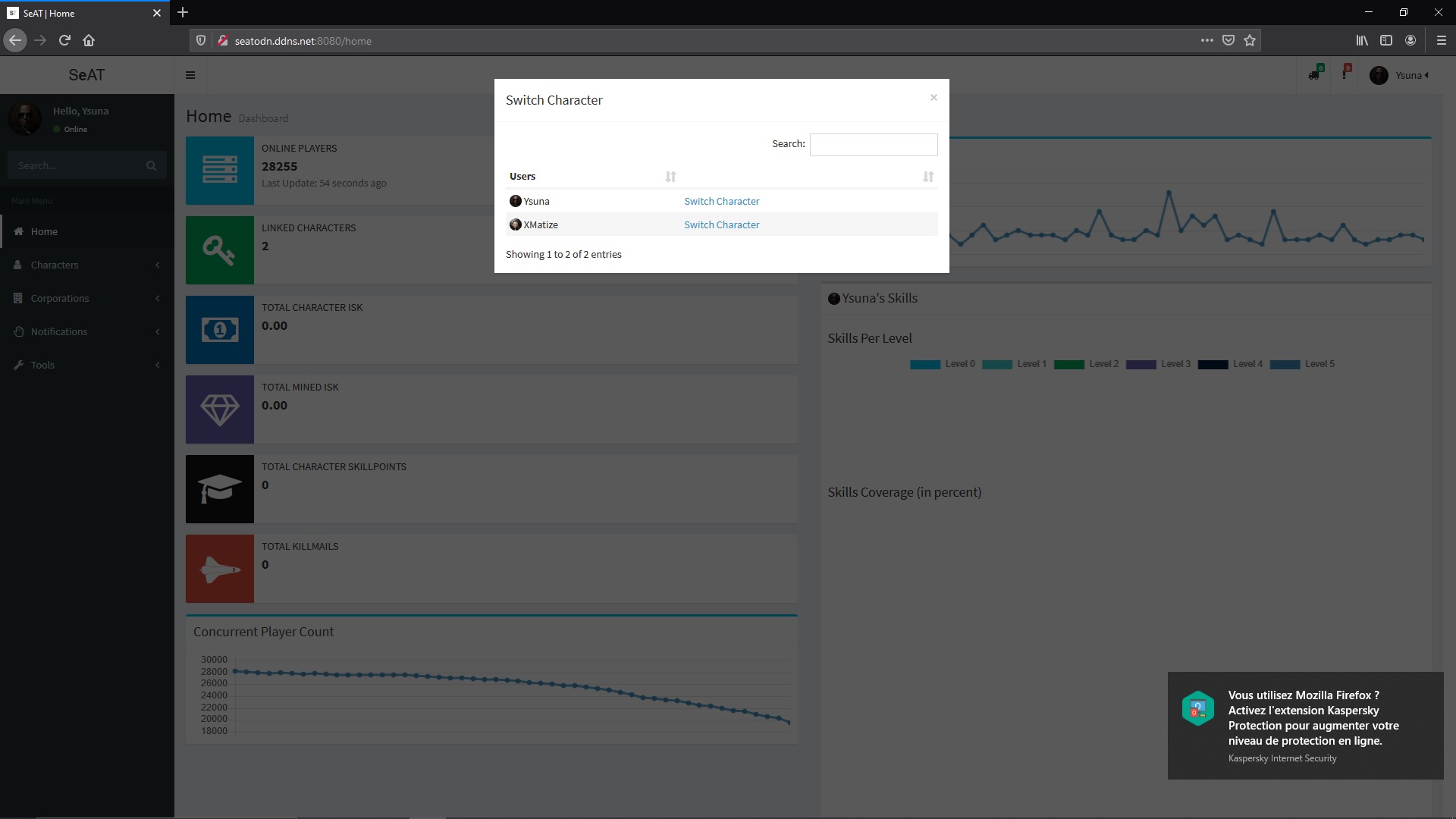Open the Home sidebar item

(44, 231)
